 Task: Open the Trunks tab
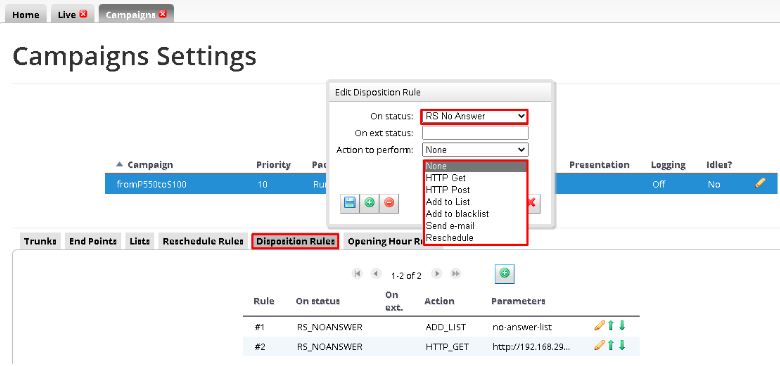pos(40,241)
